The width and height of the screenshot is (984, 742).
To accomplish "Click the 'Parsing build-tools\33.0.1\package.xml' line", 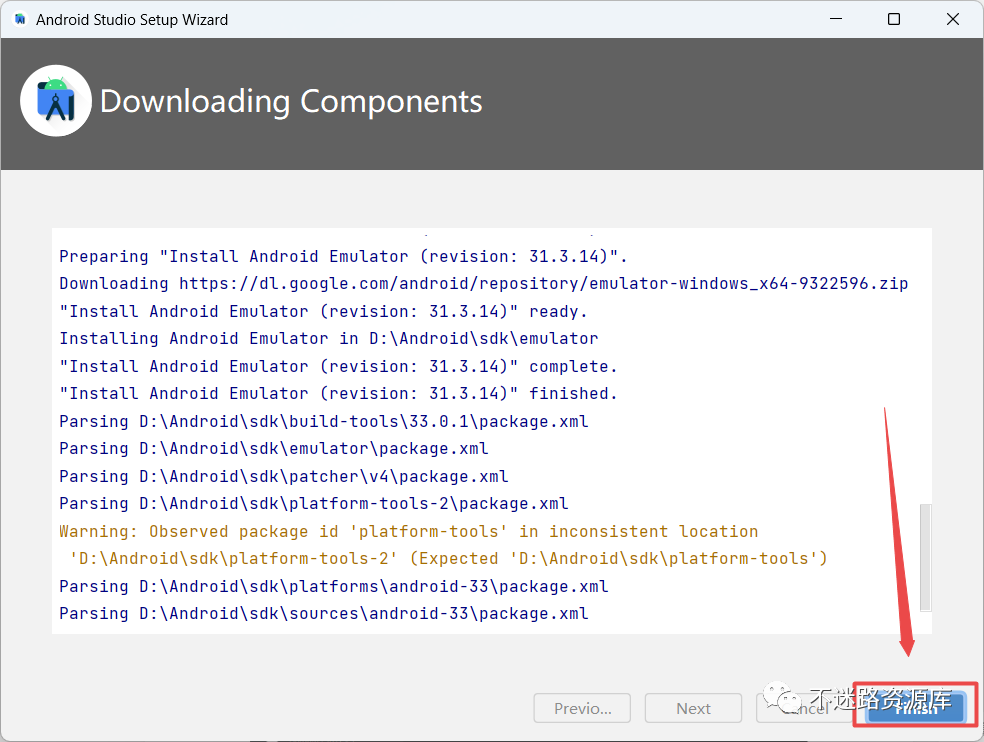I will 324,421.
